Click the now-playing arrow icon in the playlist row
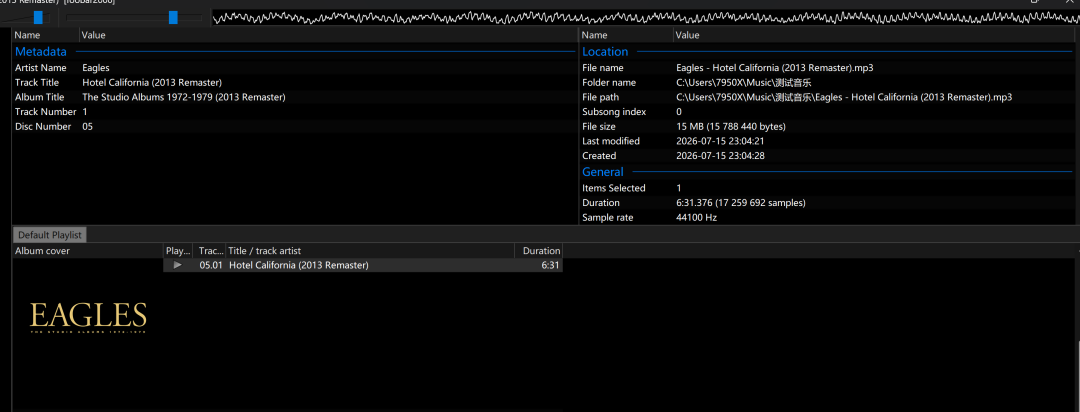The image size is (1080, 412). 178,265
